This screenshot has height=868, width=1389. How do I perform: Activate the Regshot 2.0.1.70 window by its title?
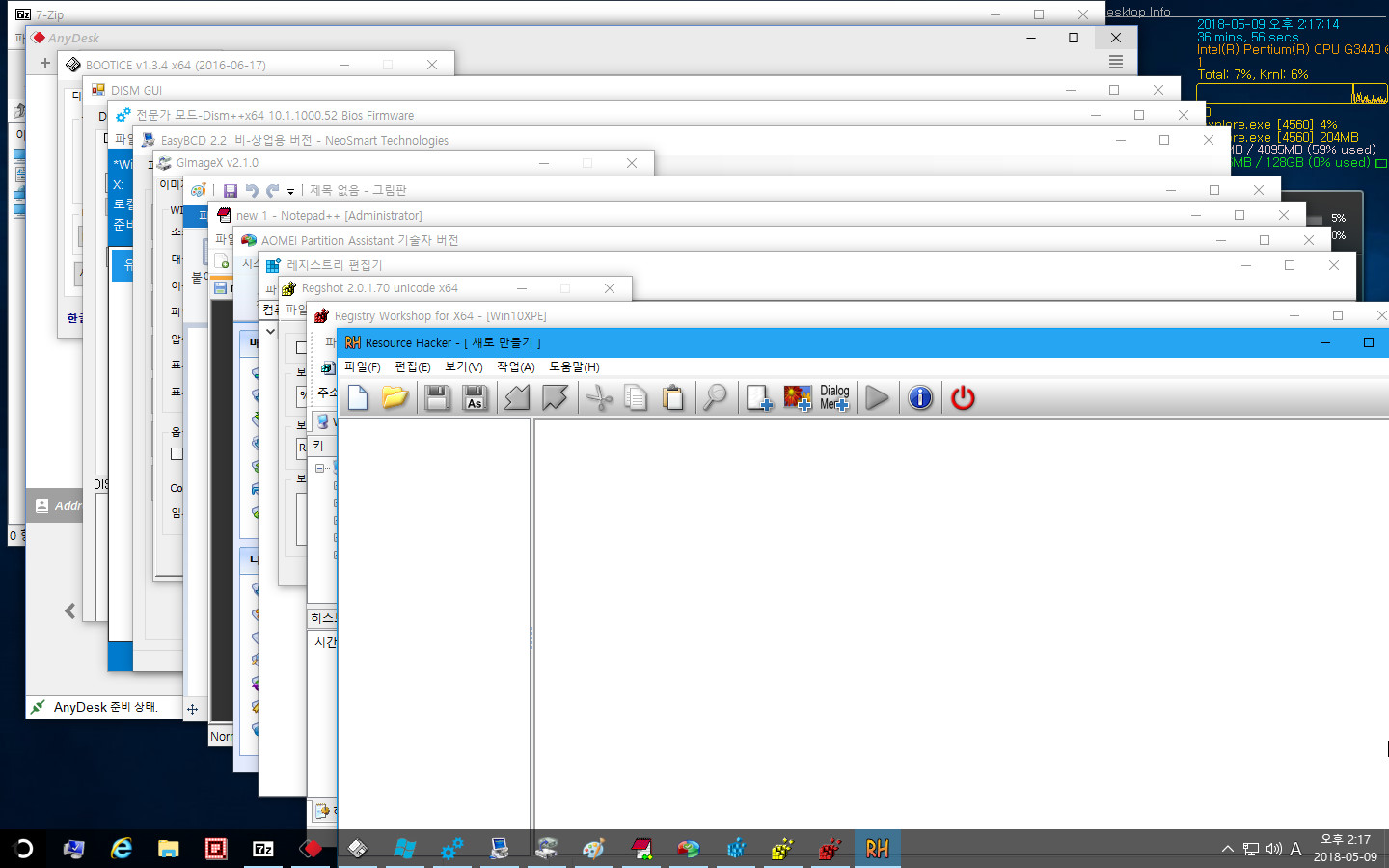point(379,288)
